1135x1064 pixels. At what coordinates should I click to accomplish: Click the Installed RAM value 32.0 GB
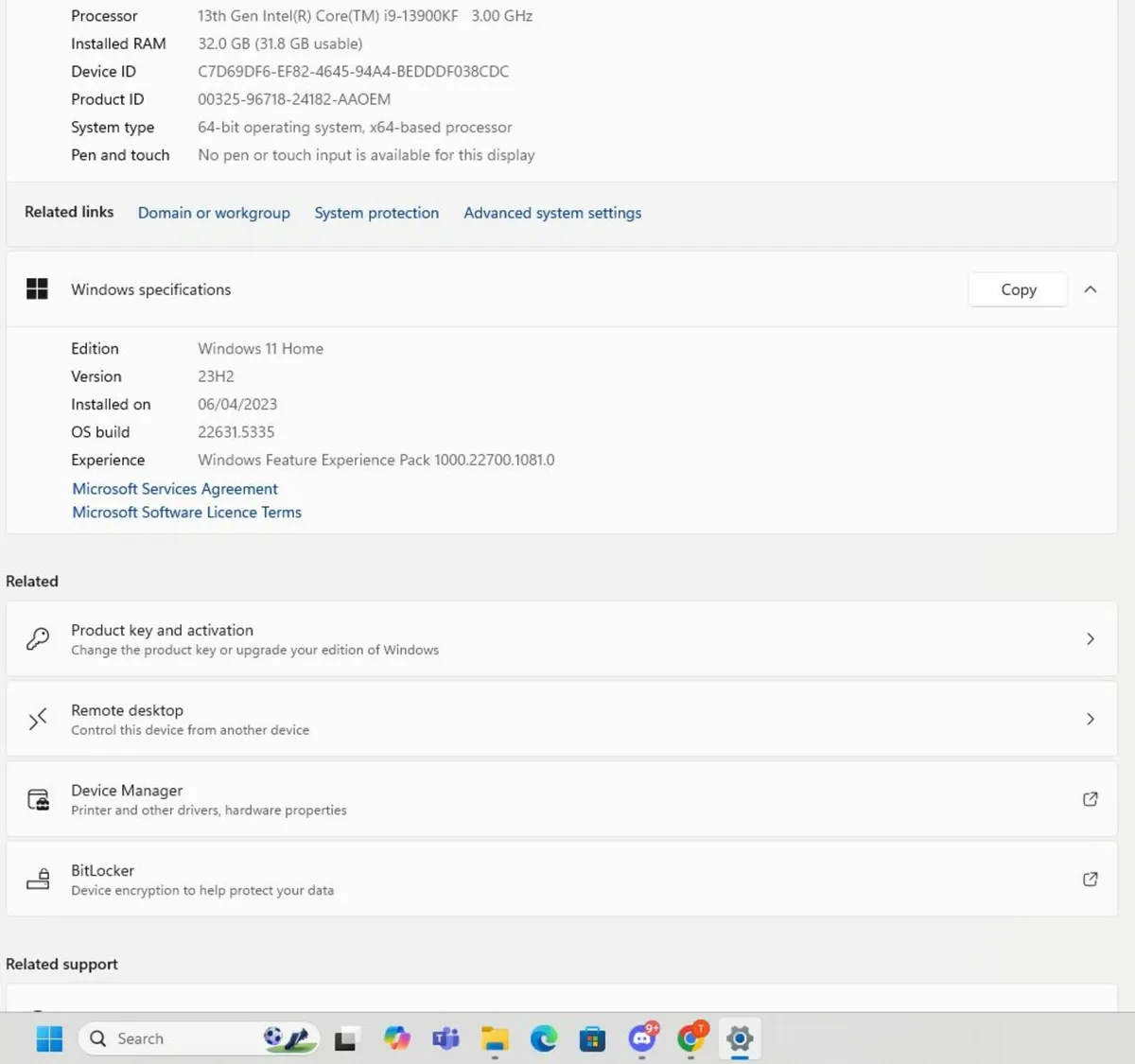point(280,44)
